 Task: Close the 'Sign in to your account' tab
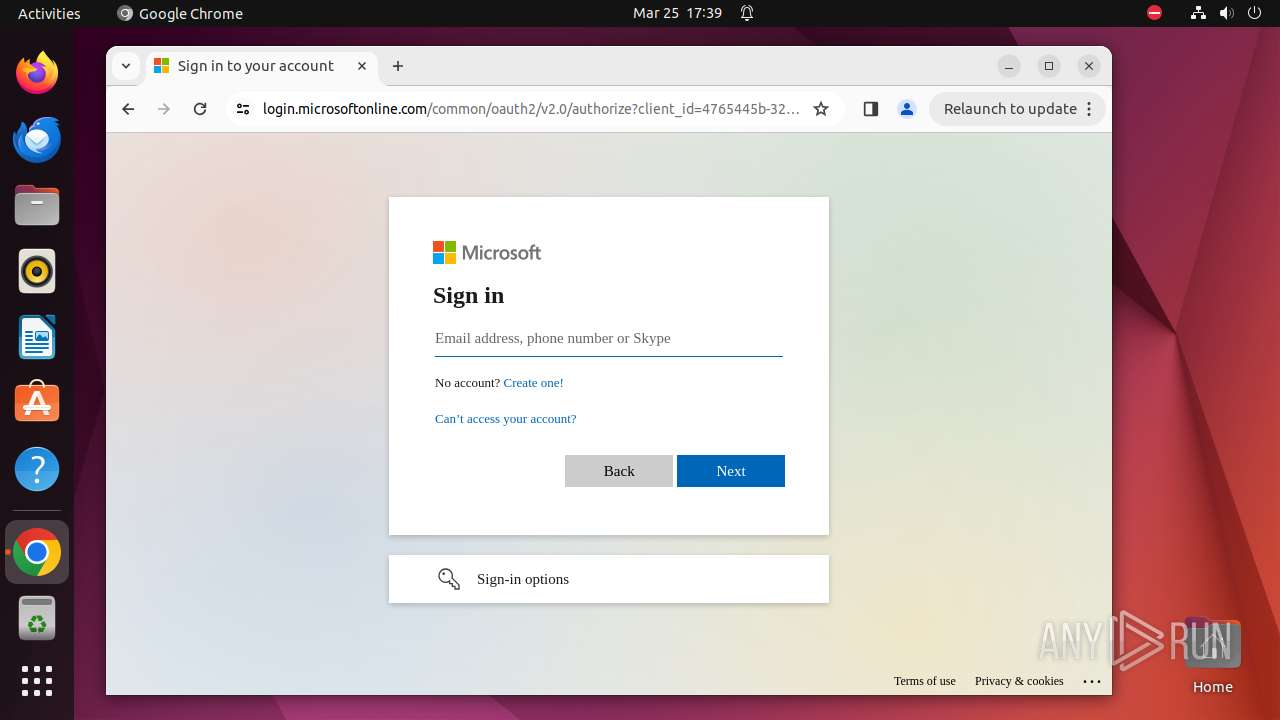tap(362, 66)
